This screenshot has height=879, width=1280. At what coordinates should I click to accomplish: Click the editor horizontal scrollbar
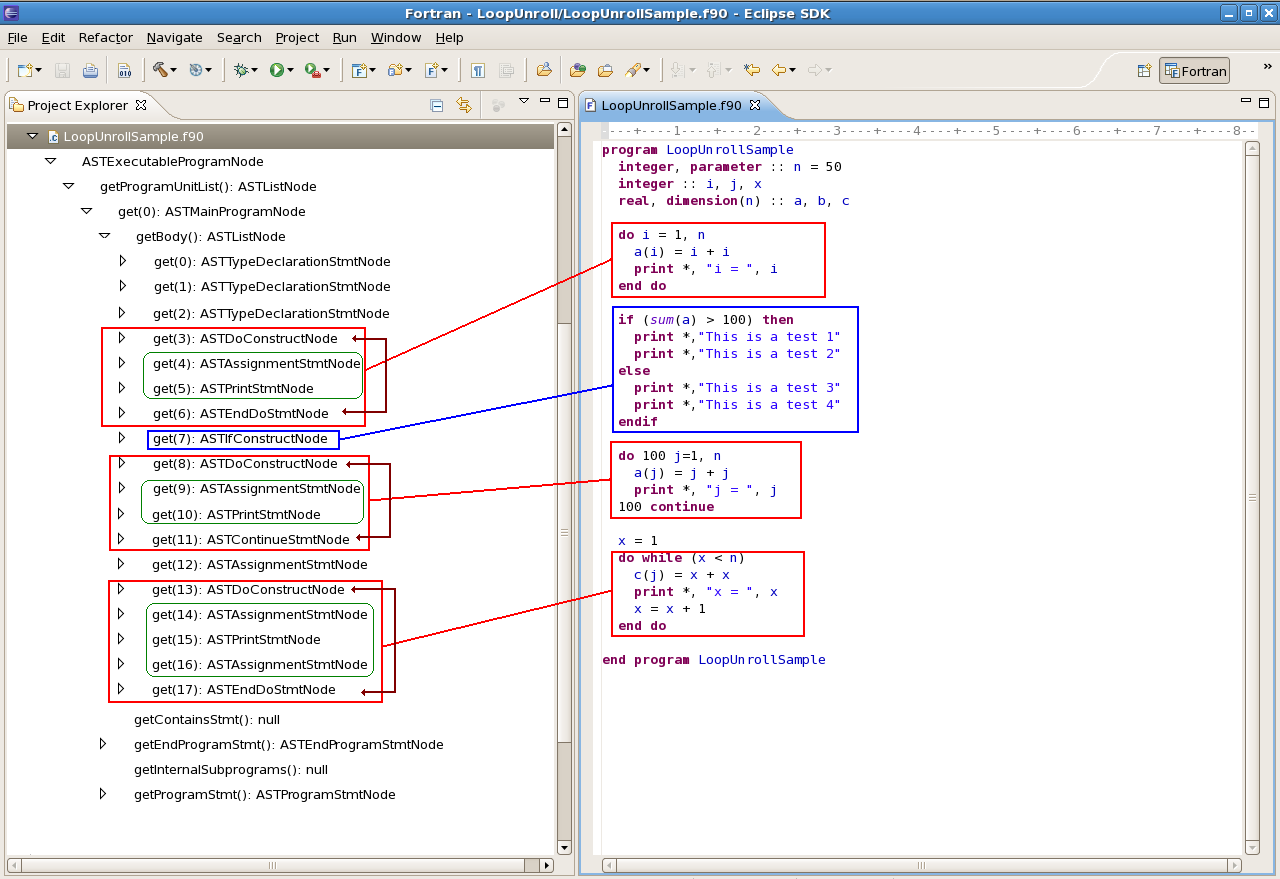[x=922, y=865]
